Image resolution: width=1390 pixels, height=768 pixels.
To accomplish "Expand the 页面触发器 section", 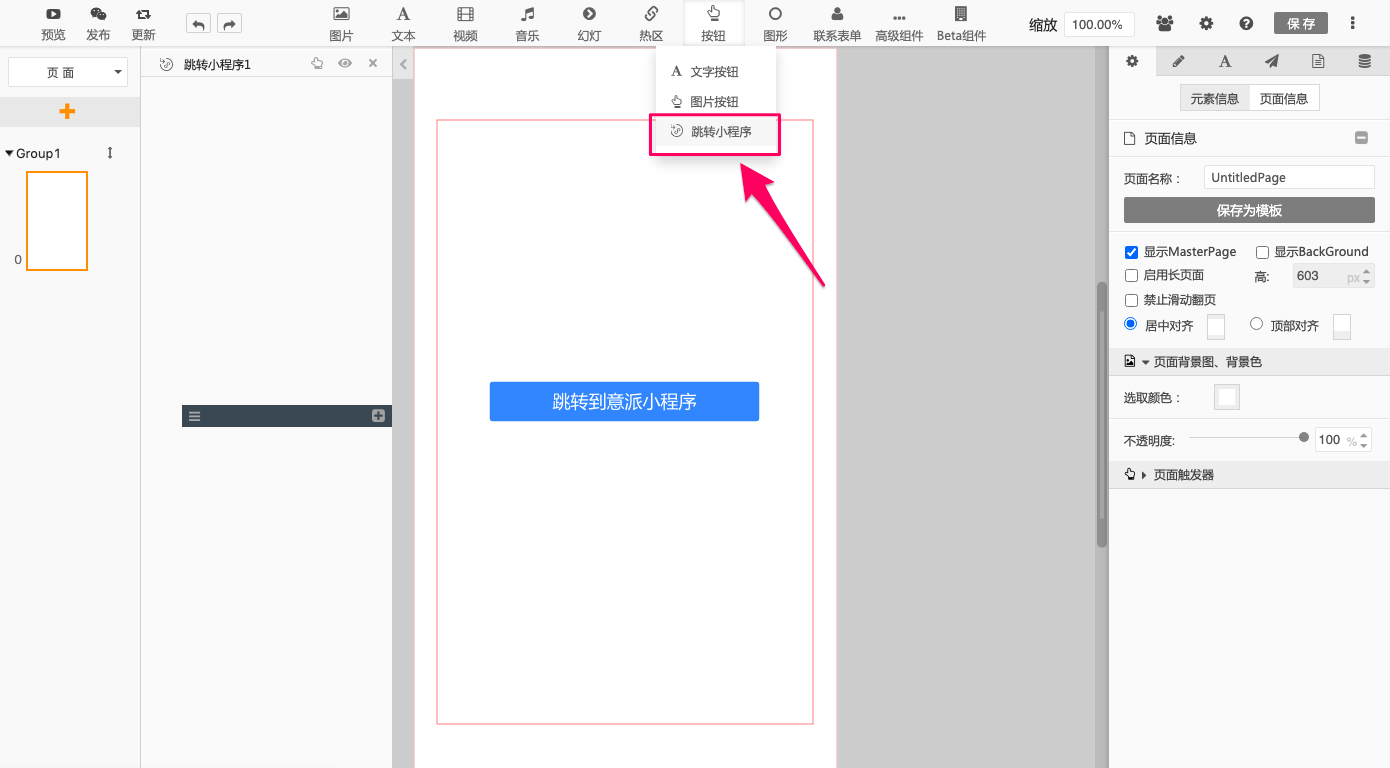I will click(1145, 475).
